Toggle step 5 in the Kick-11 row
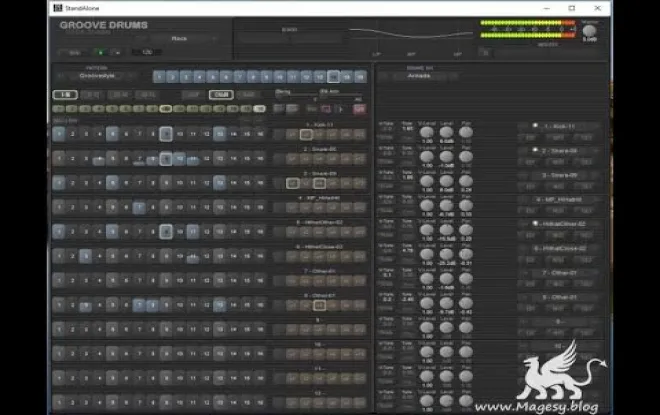Viewport: 660px width, 415px height. click(x=112, y=134)
